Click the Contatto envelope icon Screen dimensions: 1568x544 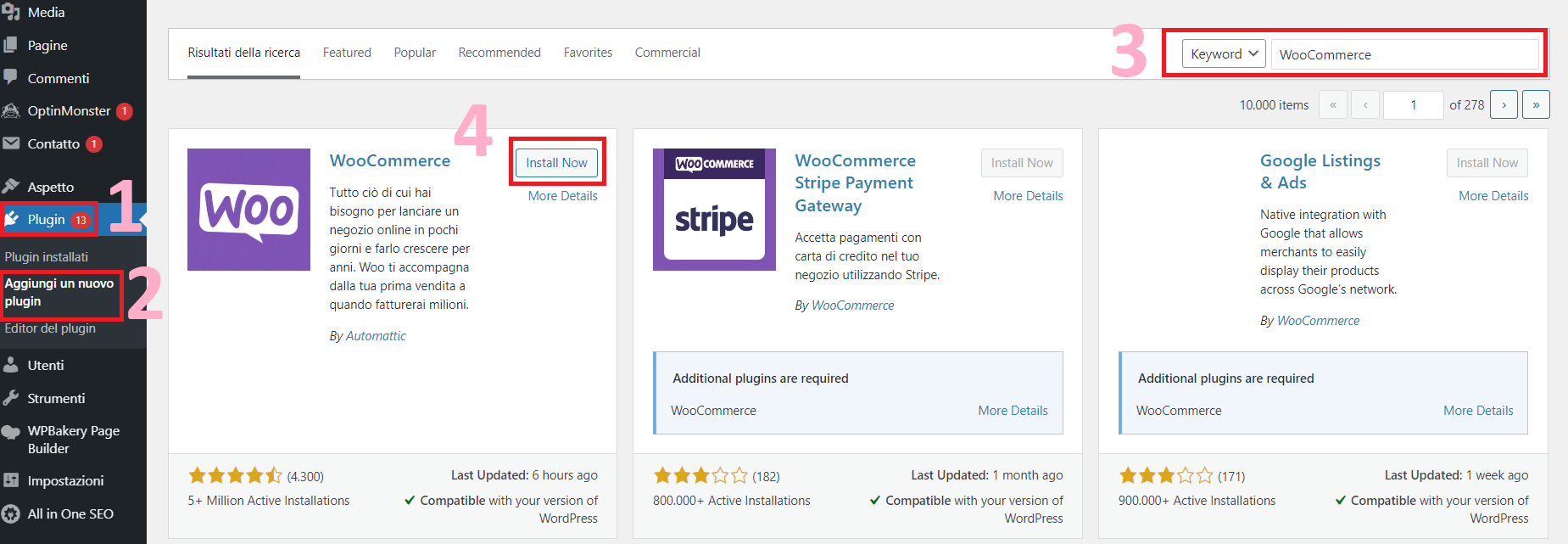pyautogui.click(x=10, y=143)
